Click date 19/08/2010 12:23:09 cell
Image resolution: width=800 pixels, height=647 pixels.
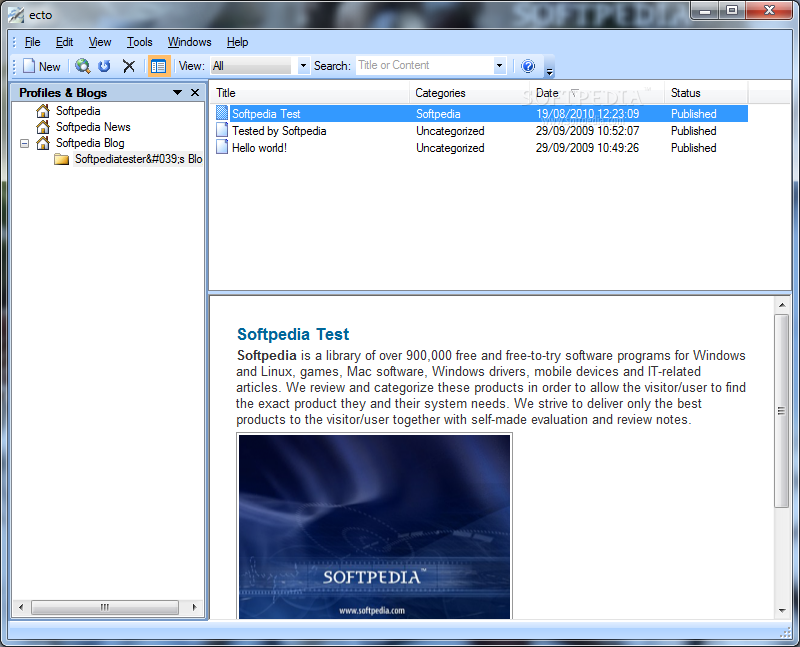(587, 114)
